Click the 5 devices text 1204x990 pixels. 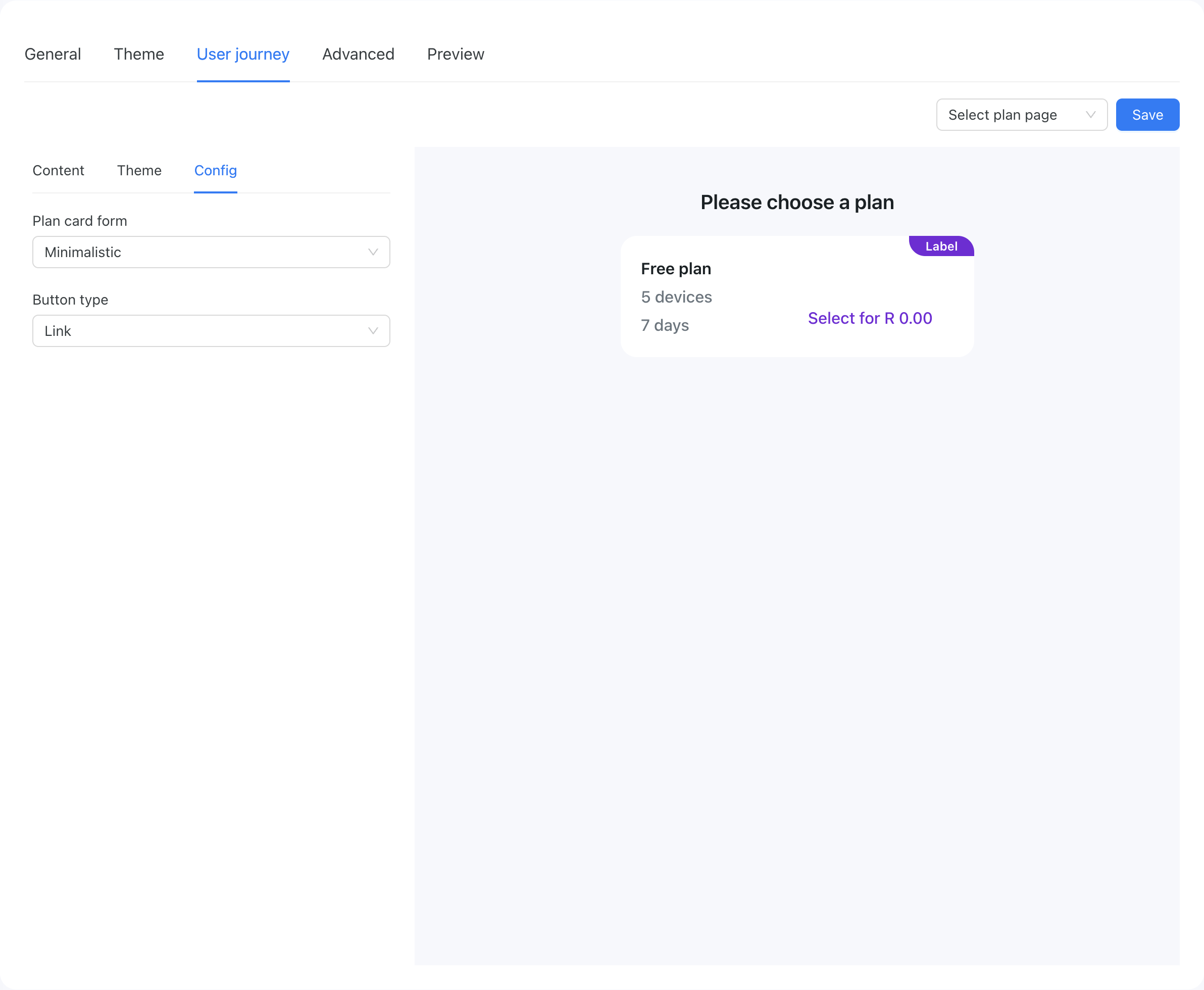(x=676, y=296)
